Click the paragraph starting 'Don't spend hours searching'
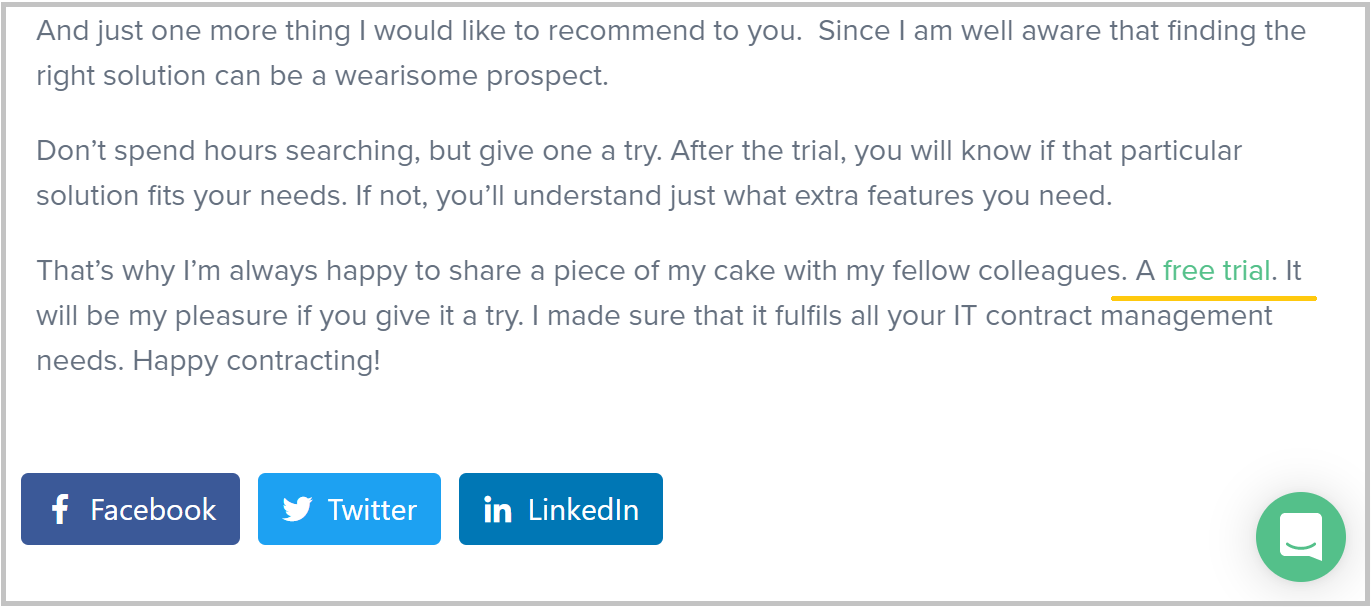The height and width of the screenshot is (607, 1371). pos(638,152)
